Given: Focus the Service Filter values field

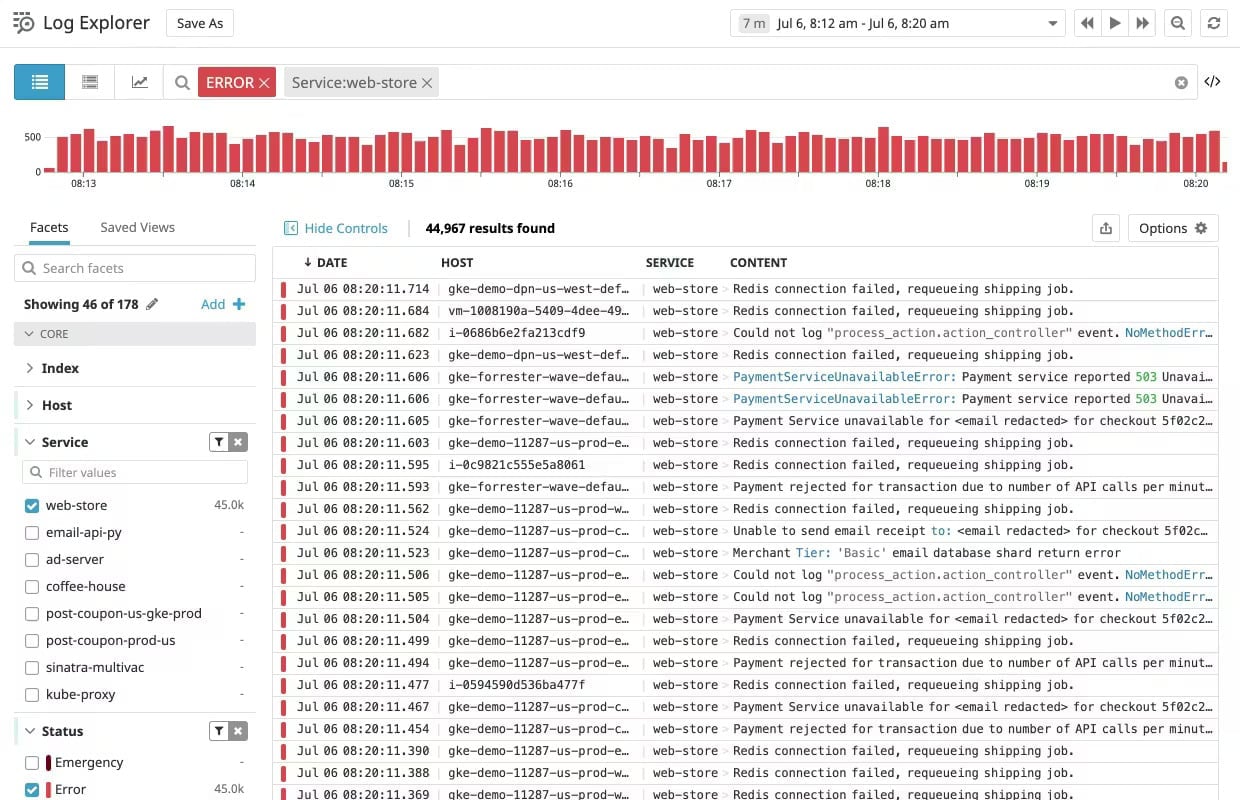Looking at the screenshot, I should [x=135, y=472].
